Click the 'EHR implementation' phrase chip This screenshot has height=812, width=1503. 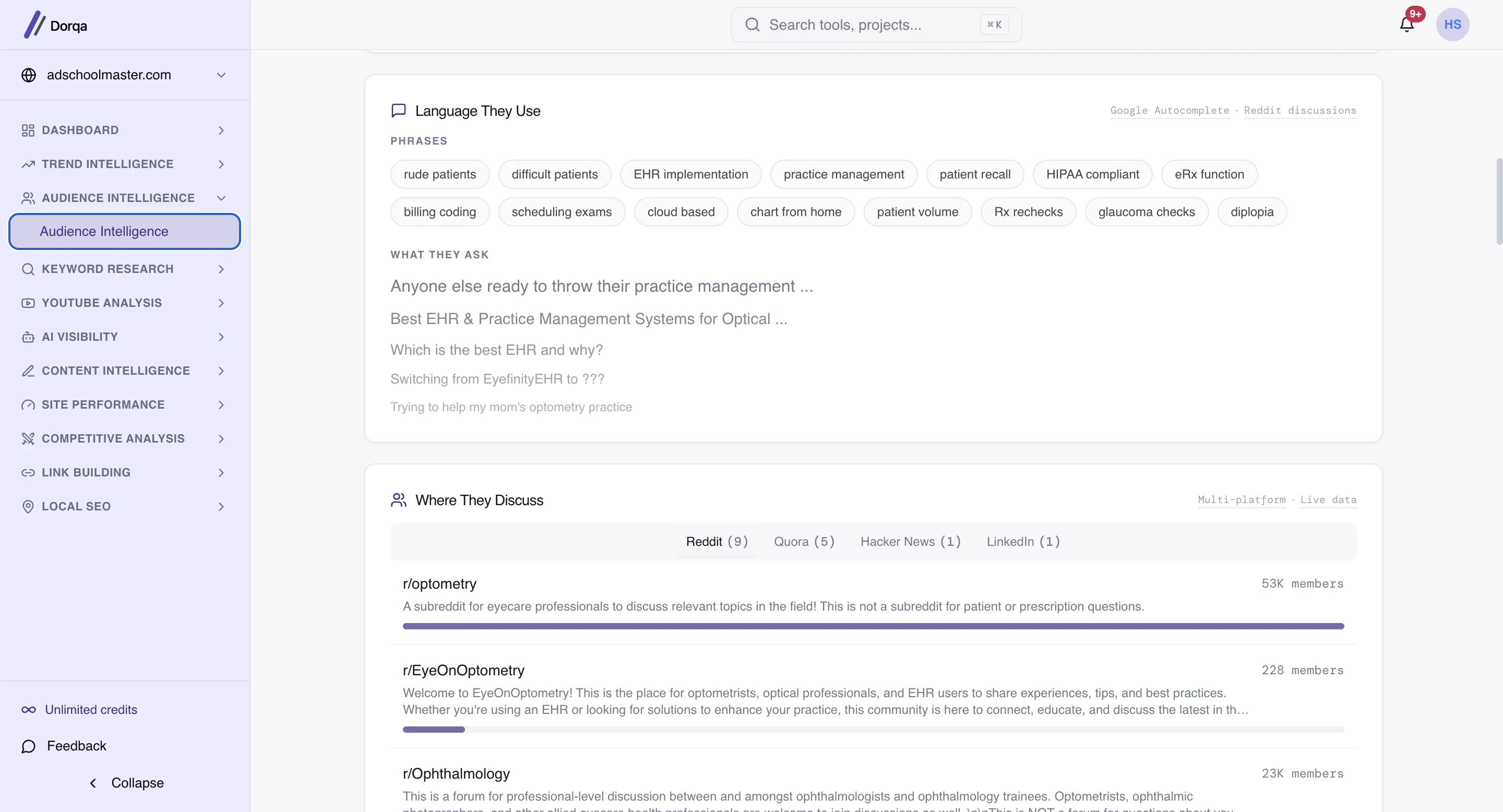pos(691,174)
